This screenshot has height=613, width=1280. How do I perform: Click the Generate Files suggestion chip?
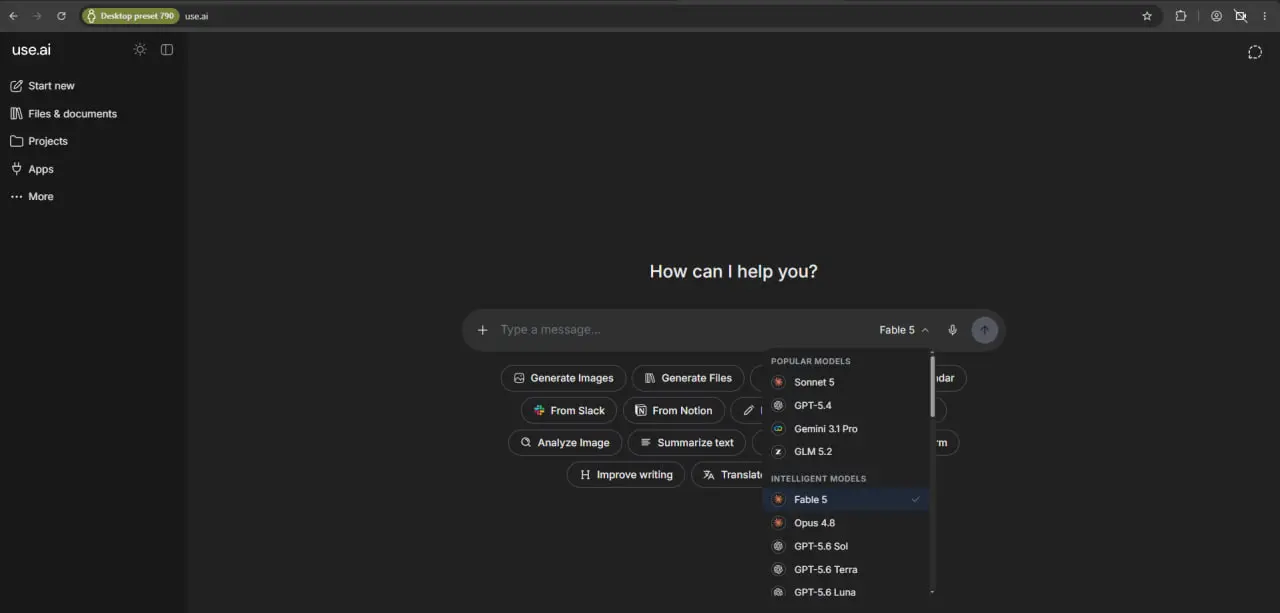click(x=688, y=378)
